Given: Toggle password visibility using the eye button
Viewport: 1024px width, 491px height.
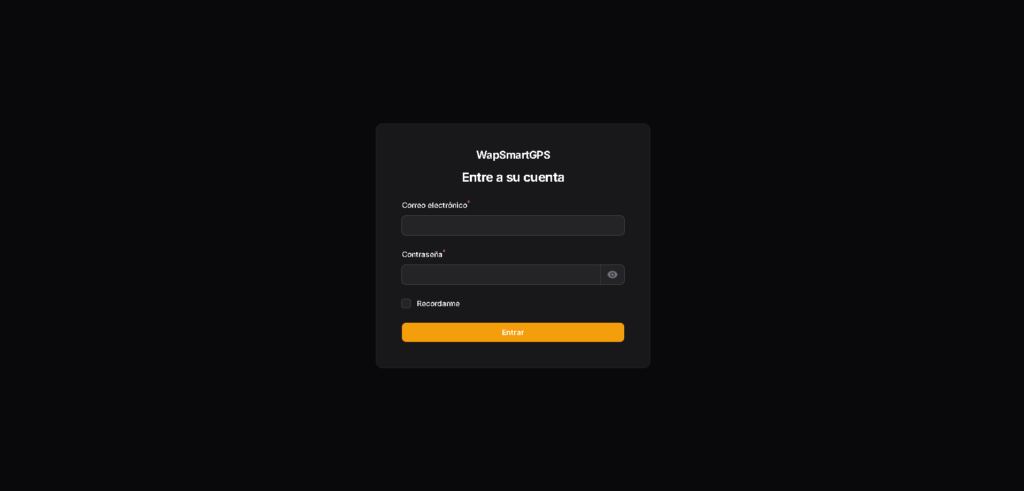Looking at the screenshot, I should point(612,274).
